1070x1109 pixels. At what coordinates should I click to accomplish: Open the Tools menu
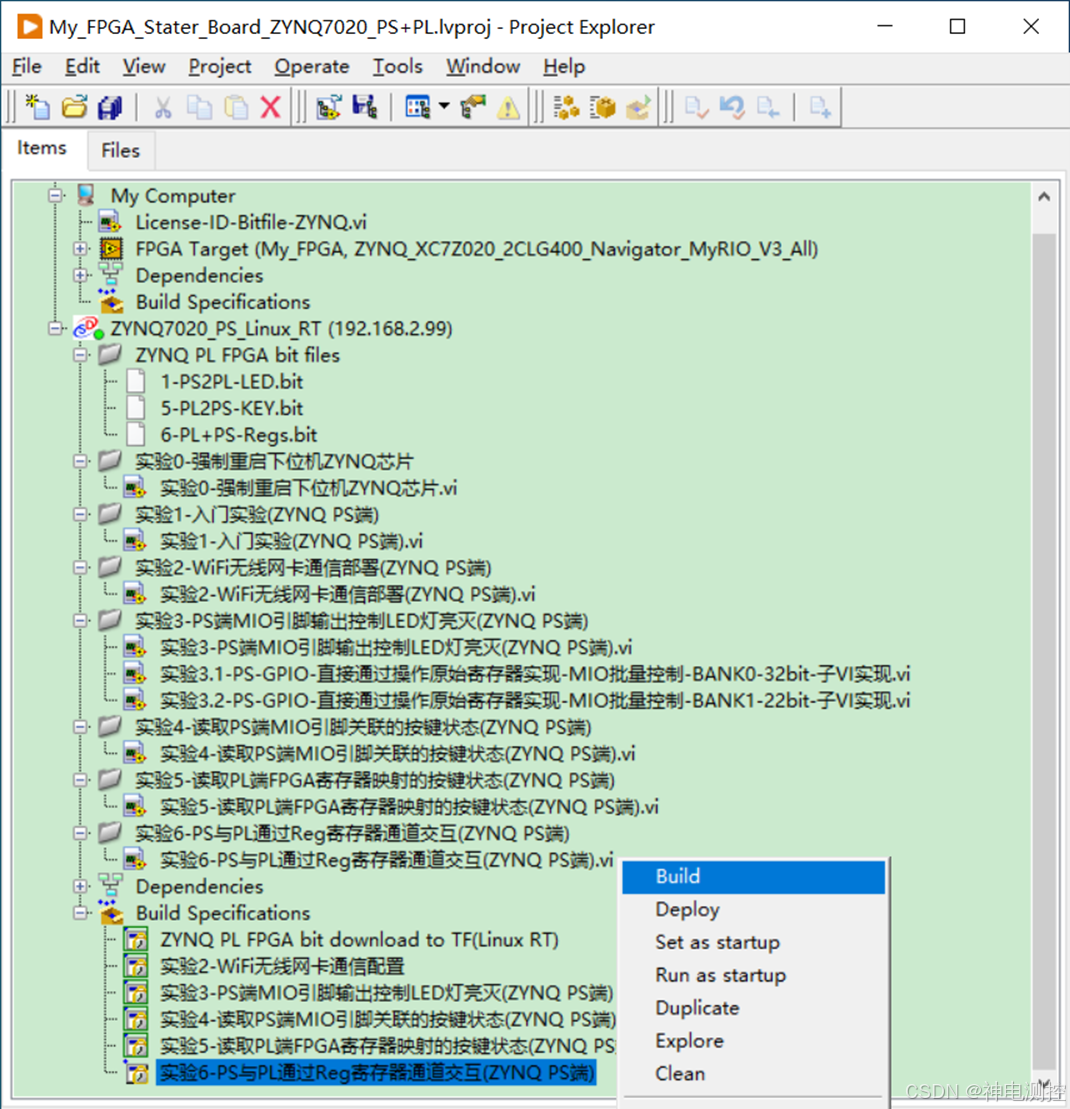pyautogui.click(x=397, y=66)
